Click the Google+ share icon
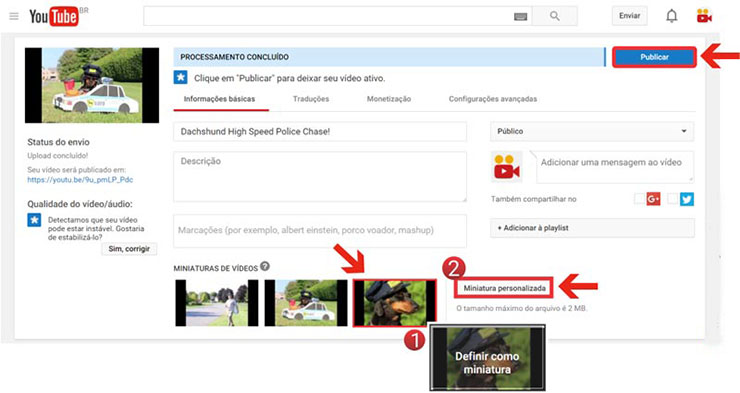 tap(653, 199)
